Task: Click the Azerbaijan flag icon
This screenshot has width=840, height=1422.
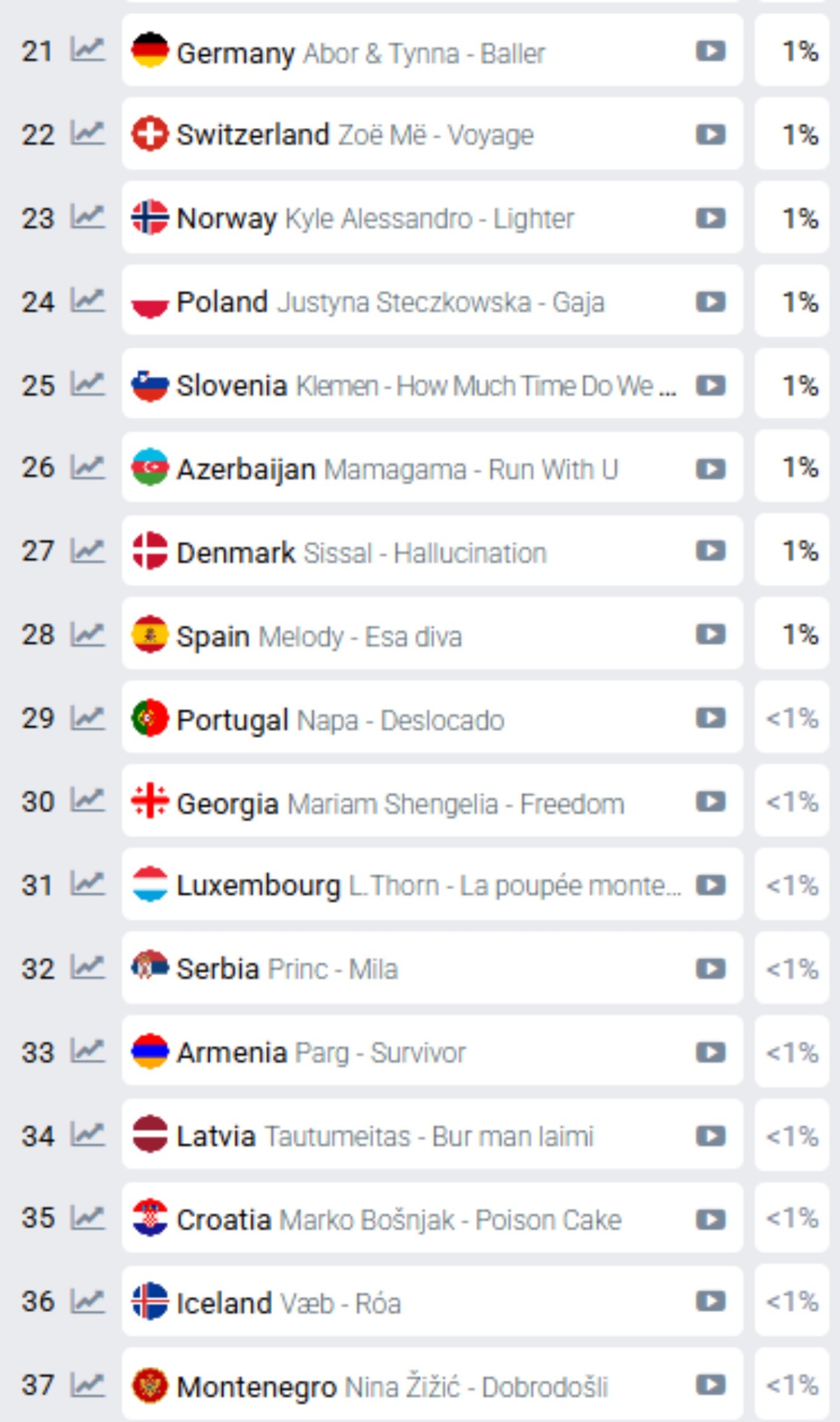Action: pos(149,468)
